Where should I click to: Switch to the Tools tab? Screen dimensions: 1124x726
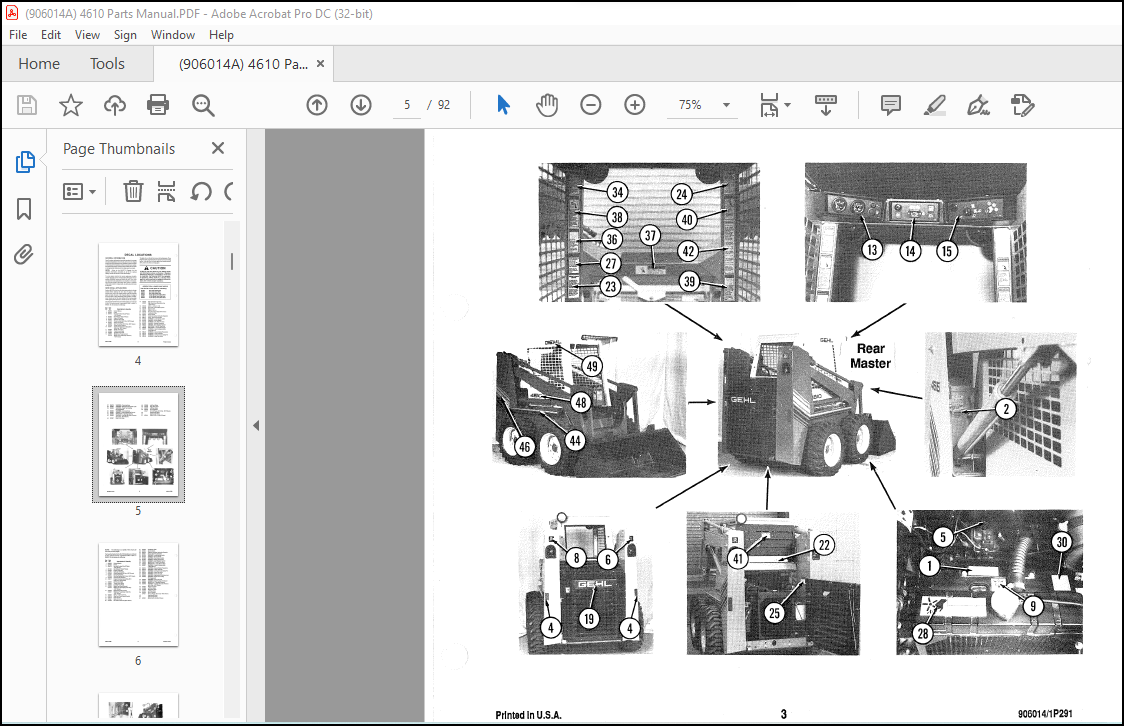coord(108,64)
